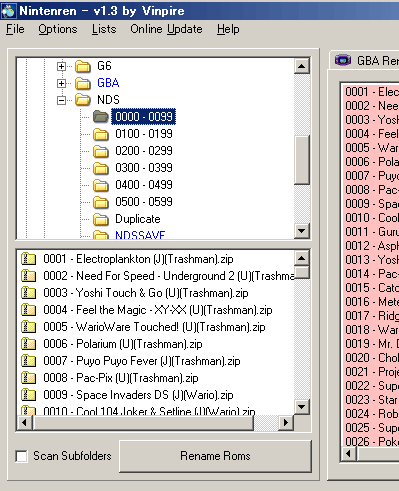399x491 pixels.
Task: Select the 0100 - 0199 folder
Action: pyautogui.click(x=144, y=134)
